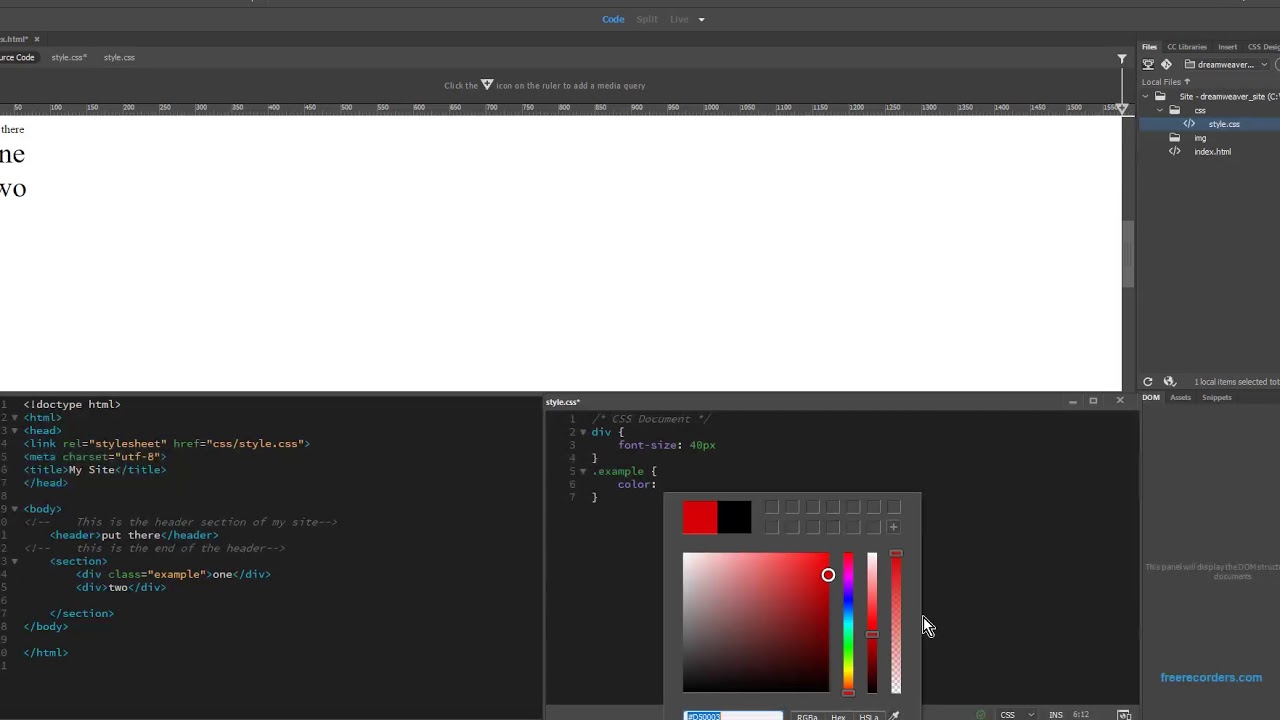Open the Files panel tab

click(1150, 47)
